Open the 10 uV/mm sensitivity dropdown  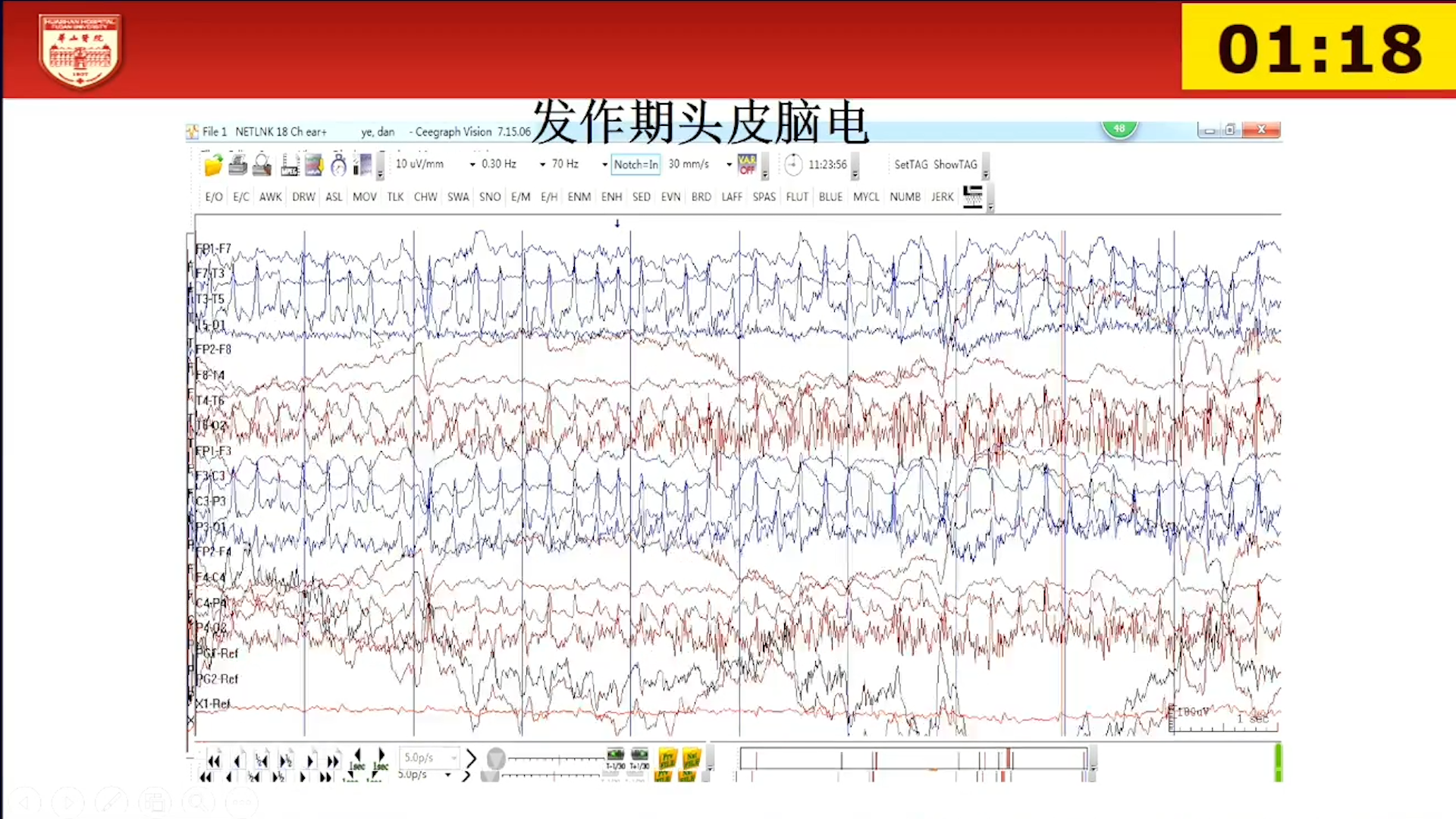472,164
